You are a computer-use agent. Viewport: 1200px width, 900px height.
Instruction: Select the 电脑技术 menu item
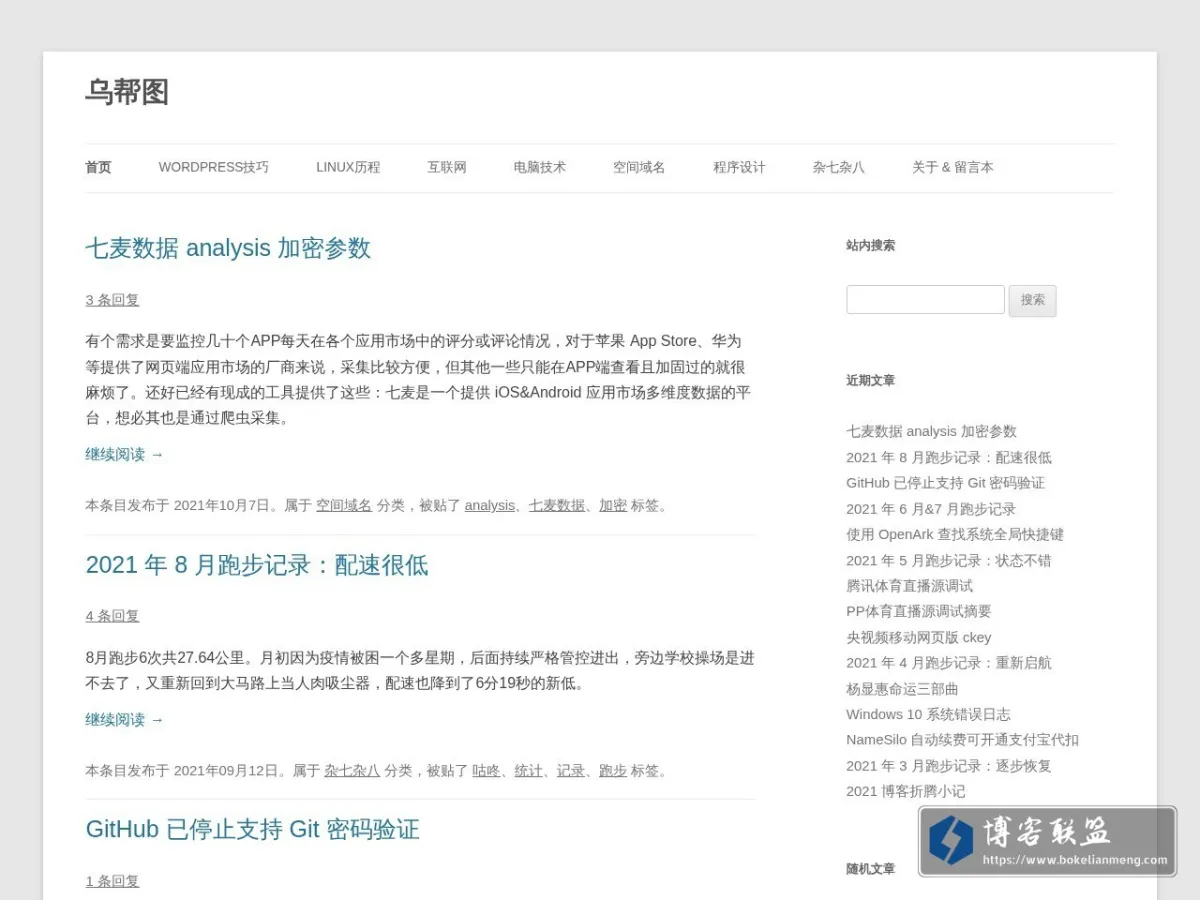(540, 167)
